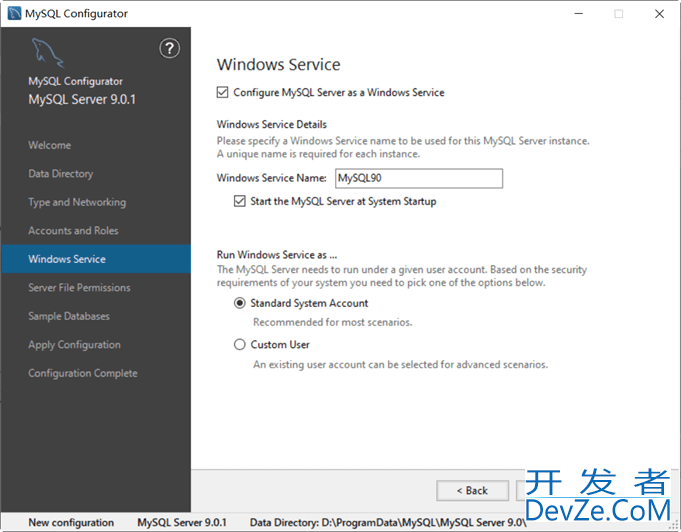
Task: Close the MySQL Configurator window
Action: pos(659,13)
